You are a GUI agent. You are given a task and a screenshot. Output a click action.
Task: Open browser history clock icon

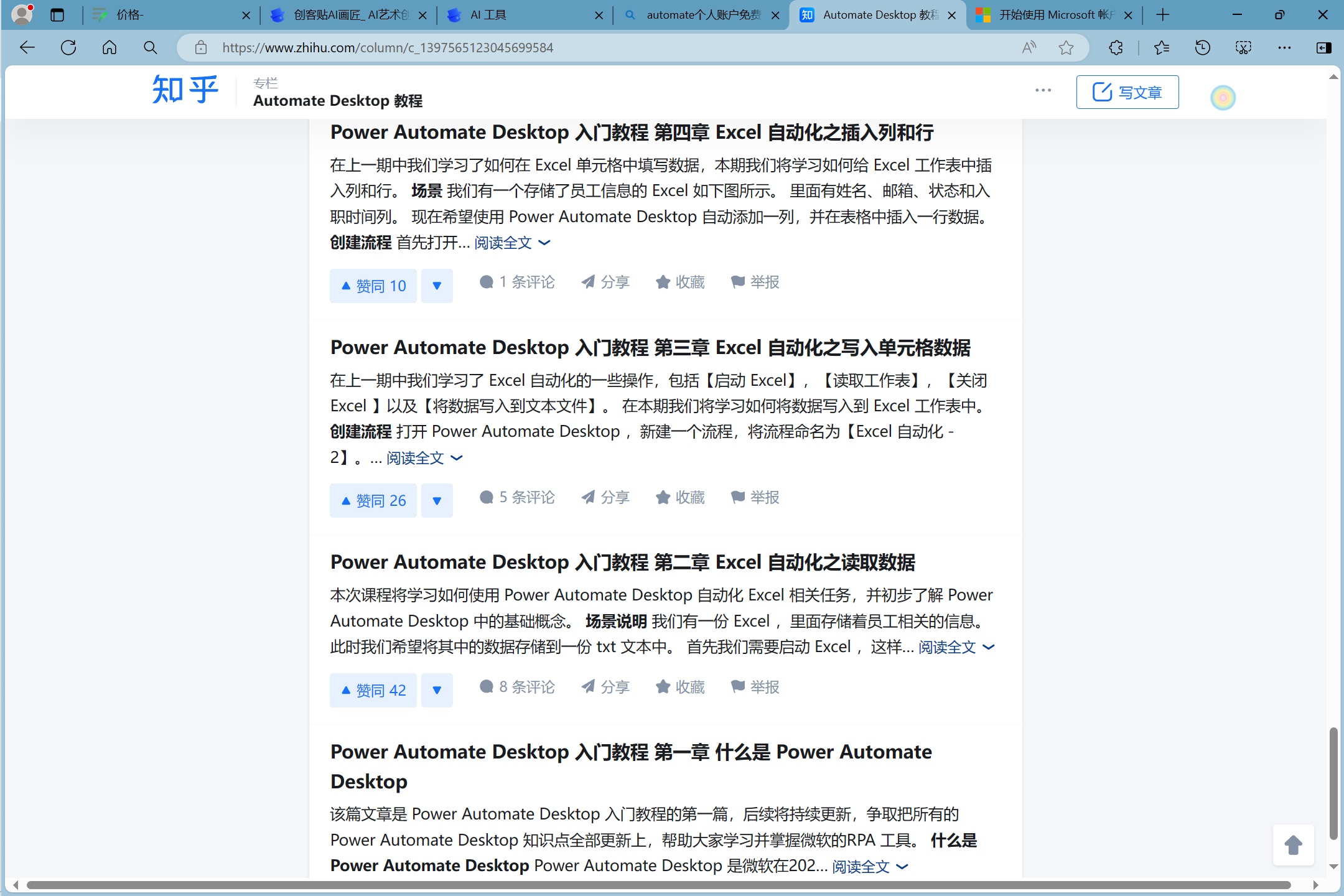(x=1203, y=48)
